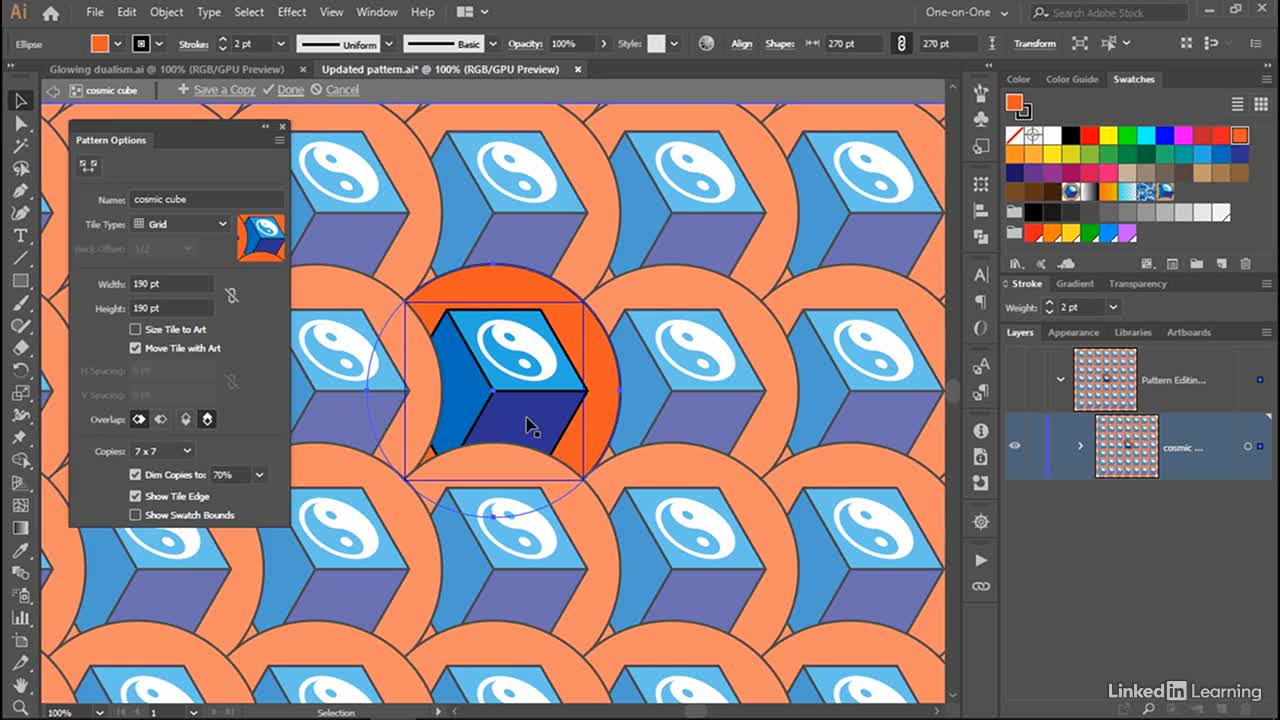Viewport: 1280px width, 720px height.
Task: Open the Layers panel flyout menu
Action: [1267, 332]
